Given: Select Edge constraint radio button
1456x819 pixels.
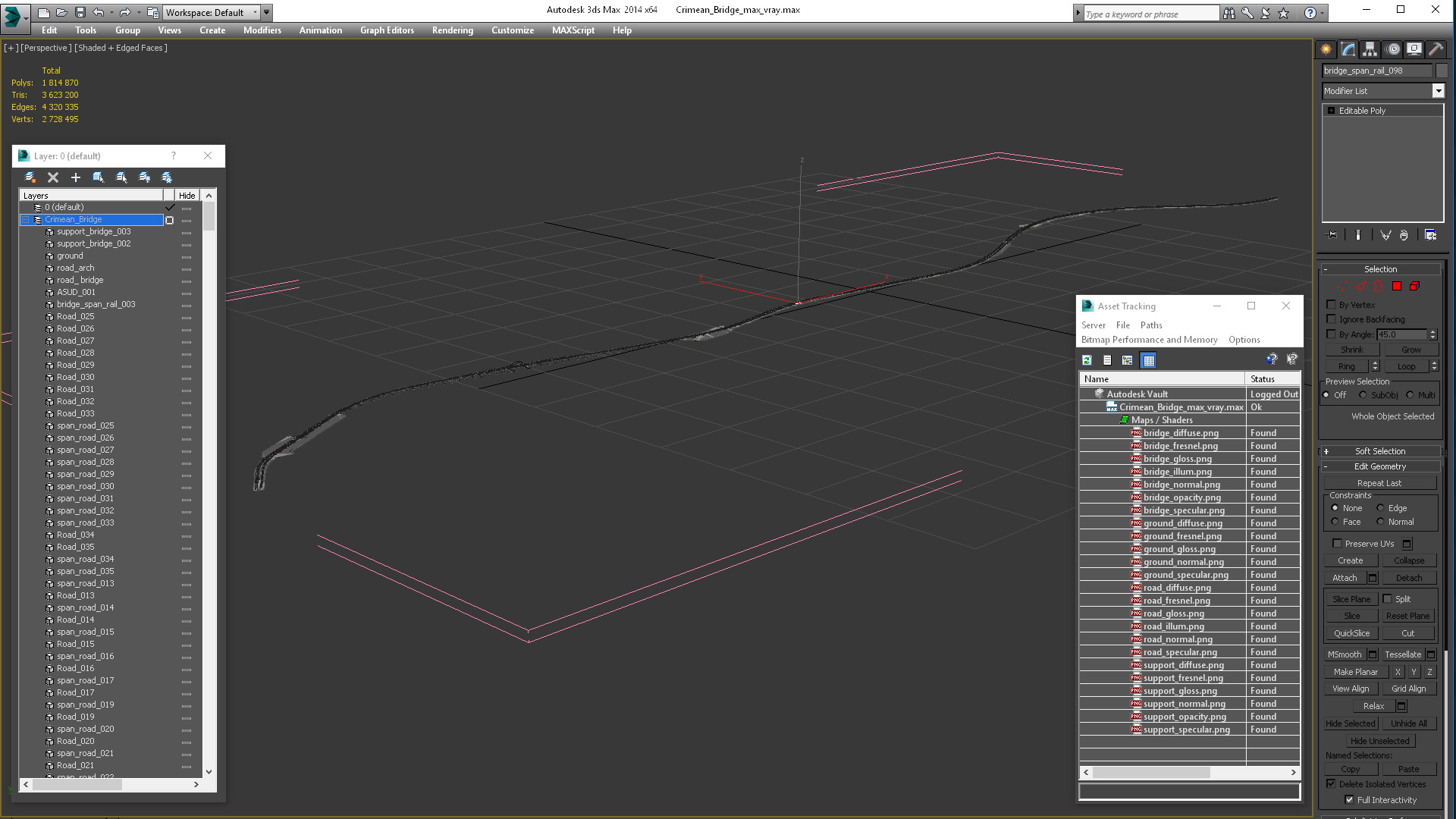Looking at the screenshot, I should click(x=1380, y=508).
